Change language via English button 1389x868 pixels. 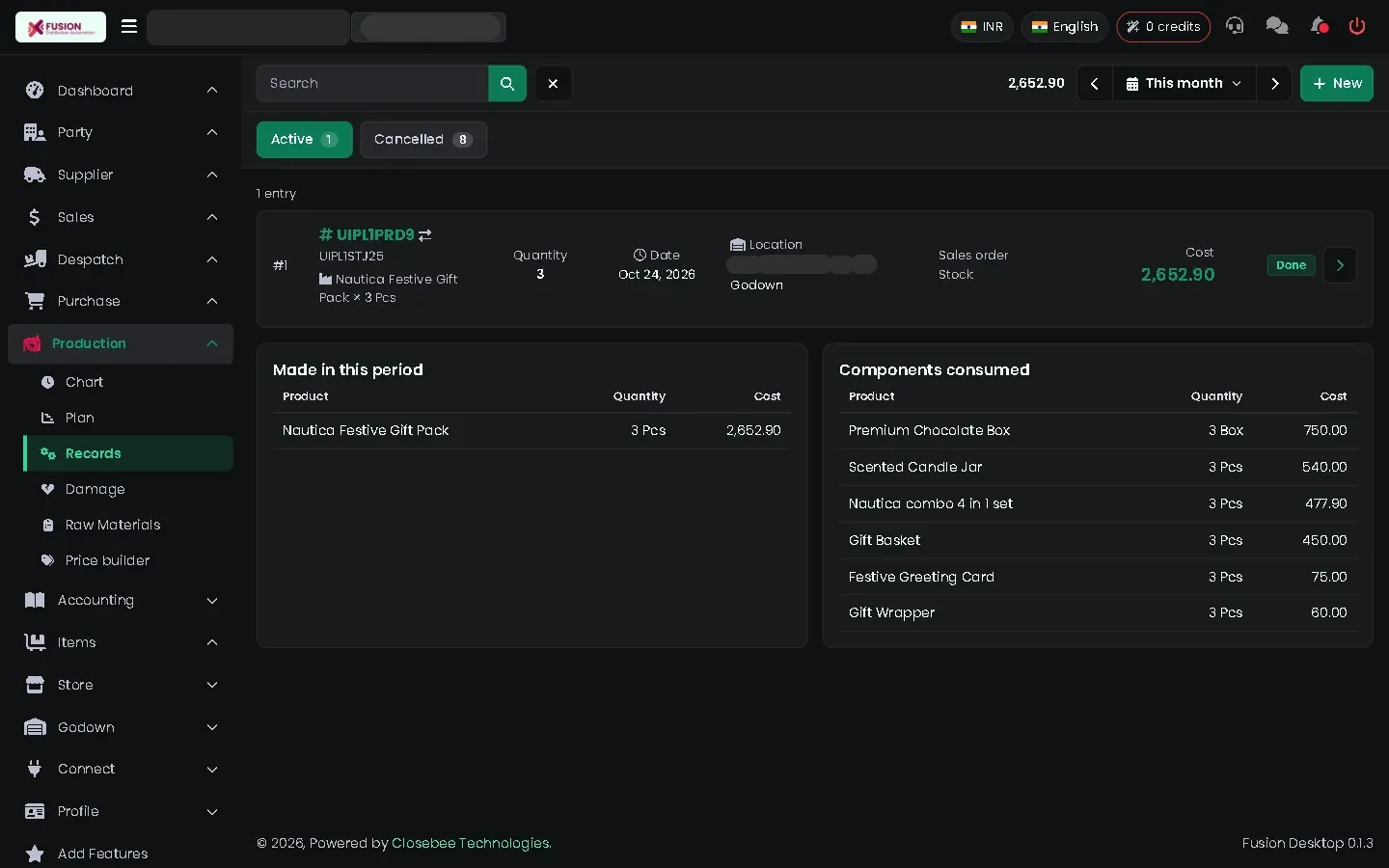coord(1065,27)
